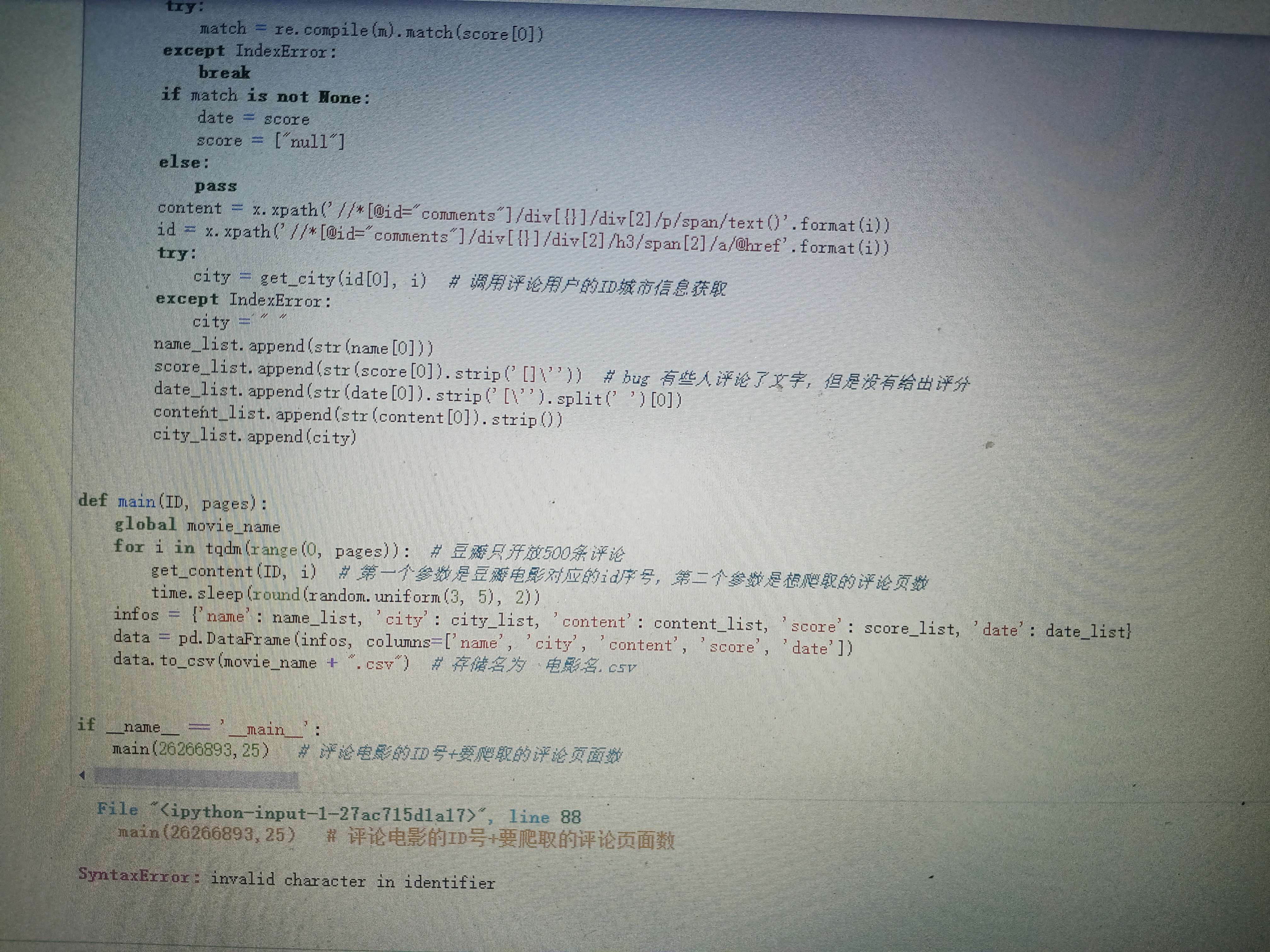Click the 'if __name__ == __main__' line
The image size is (1270, 952).
199,727
